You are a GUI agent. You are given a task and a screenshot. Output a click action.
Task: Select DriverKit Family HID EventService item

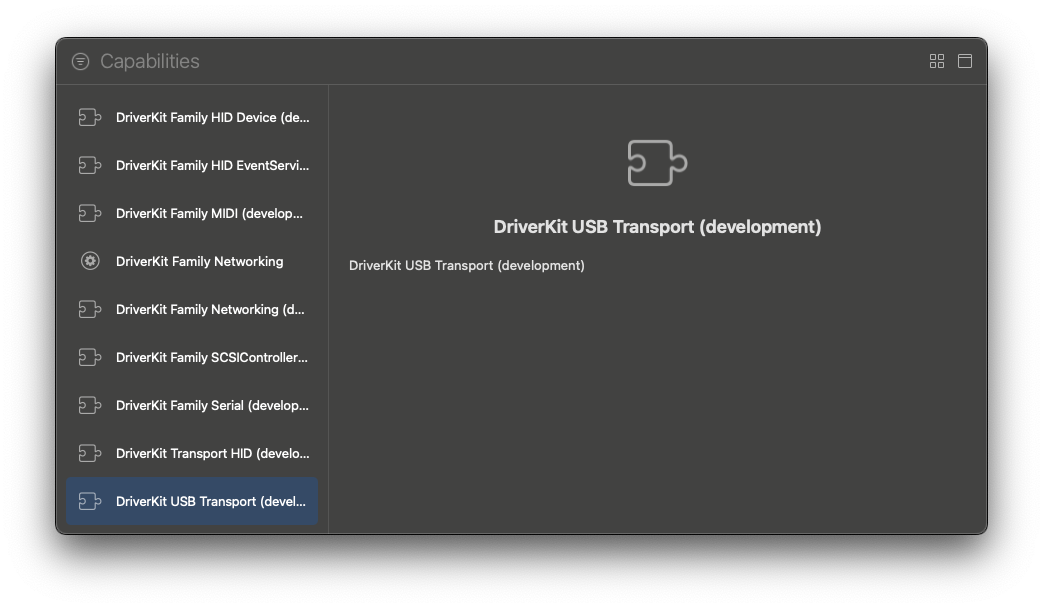pos(212,166)
